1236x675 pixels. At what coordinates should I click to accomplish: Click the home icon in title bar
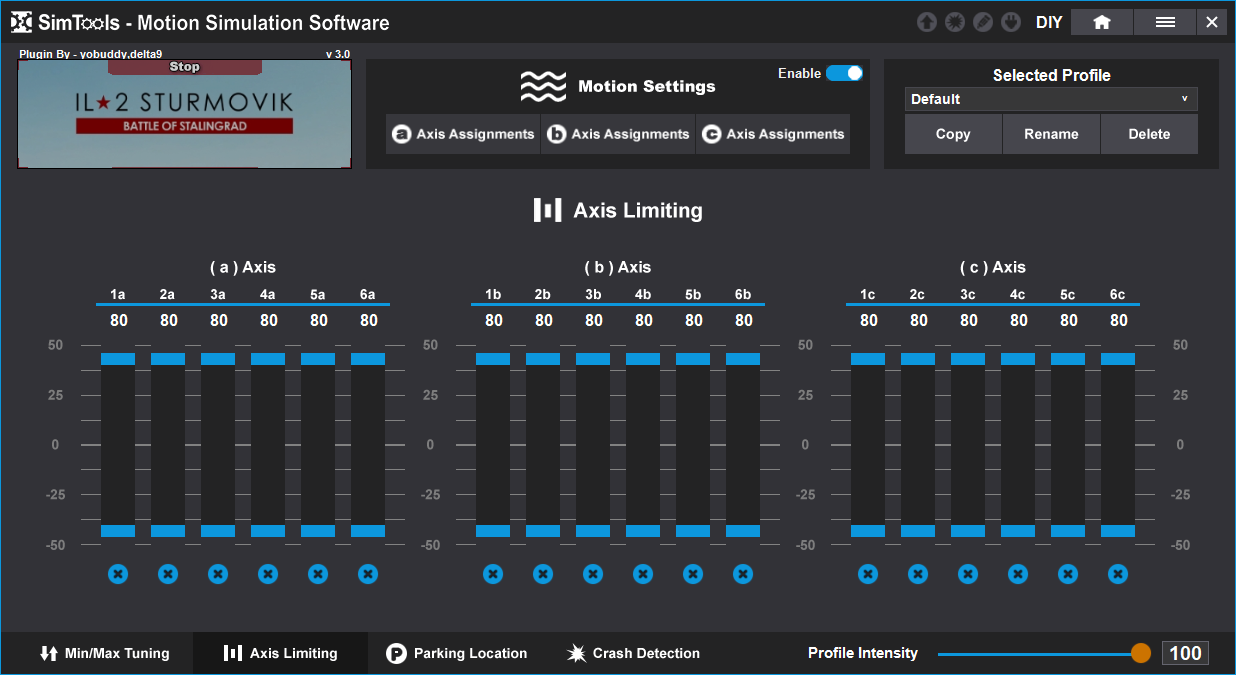click(1102, 22)
